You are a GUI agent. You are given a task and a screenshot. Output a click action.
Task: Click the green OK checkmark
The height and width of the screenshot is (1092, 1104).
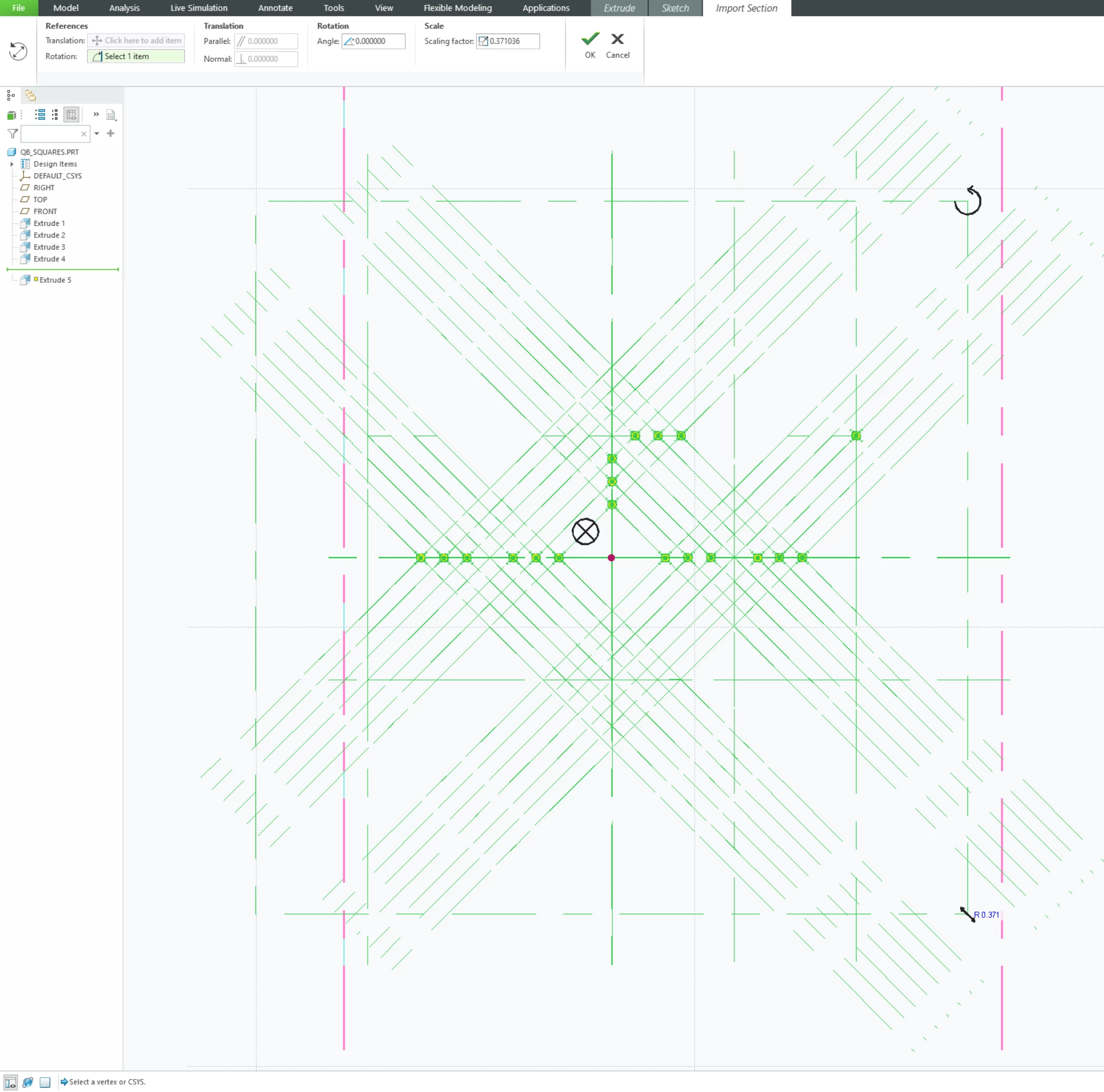click(590, 40)
